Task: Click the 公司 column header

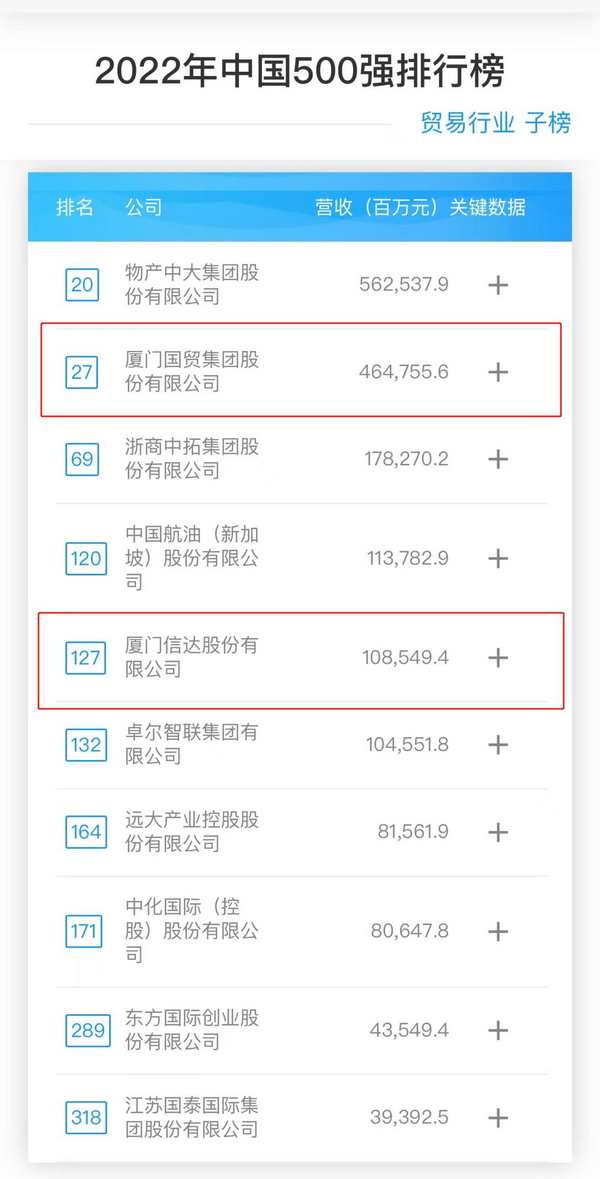Action: [143, 208]
